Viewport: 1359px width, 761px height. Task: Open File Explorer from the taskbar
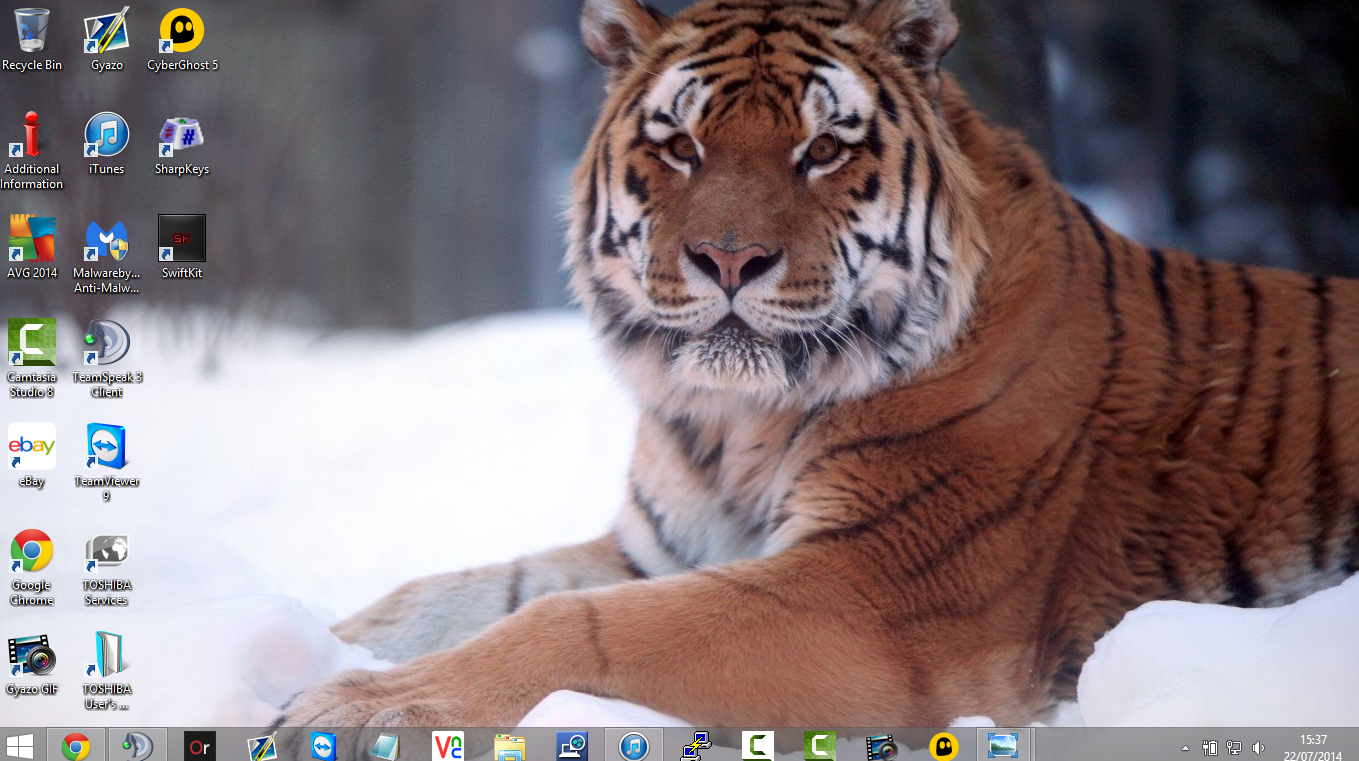pyautogui.click(x=510, y=746)
